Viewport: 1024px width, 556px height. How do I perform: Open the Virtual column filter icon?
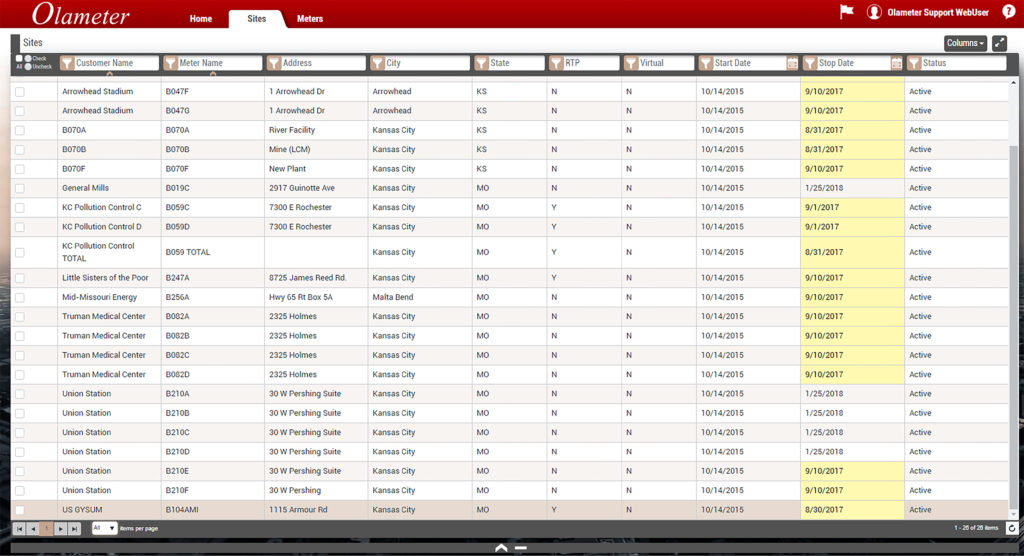631,63
